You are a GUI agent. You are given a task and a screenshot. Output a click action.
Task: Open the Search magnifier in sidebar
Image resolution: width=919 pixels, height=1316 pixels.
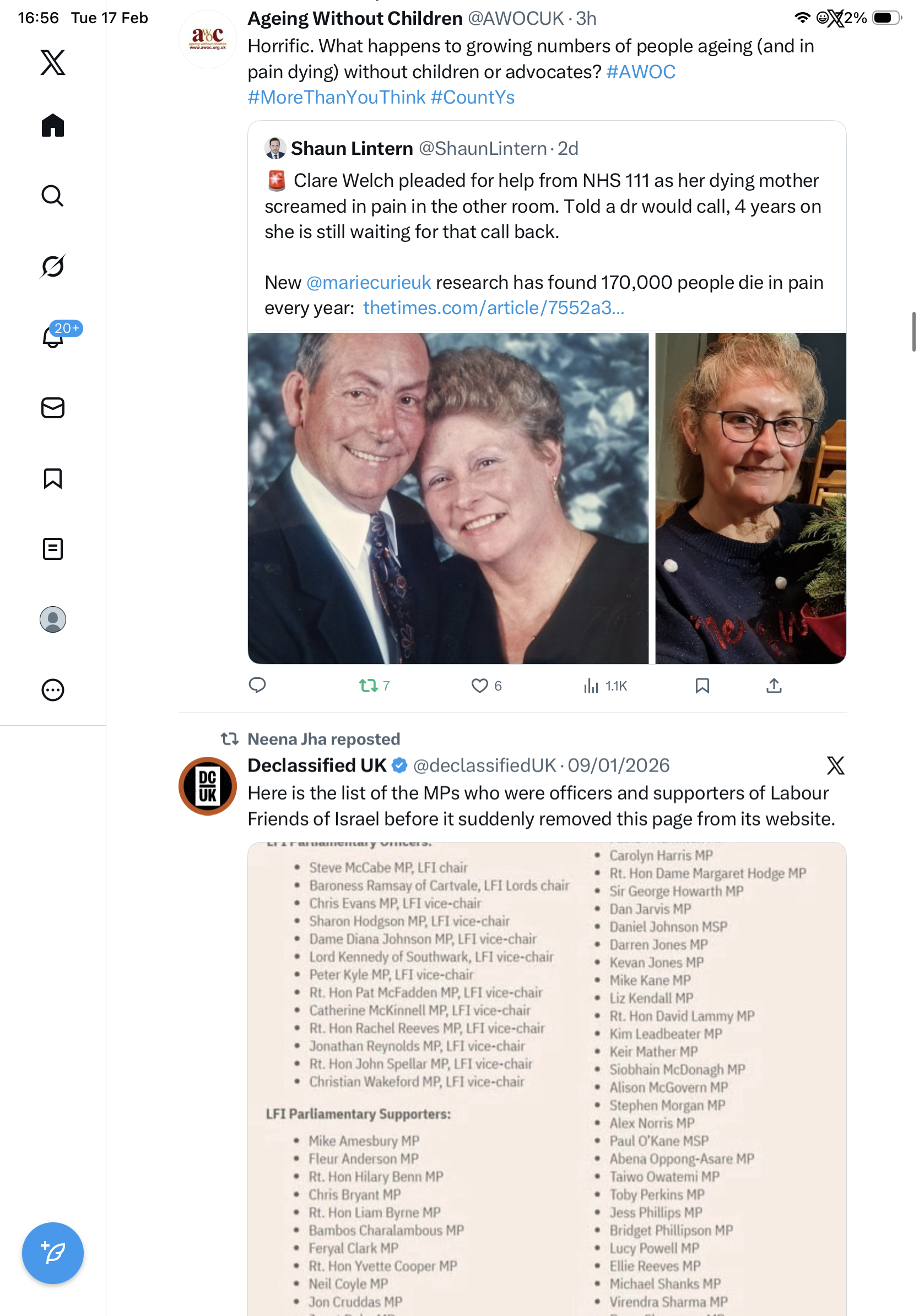(53, 196)
